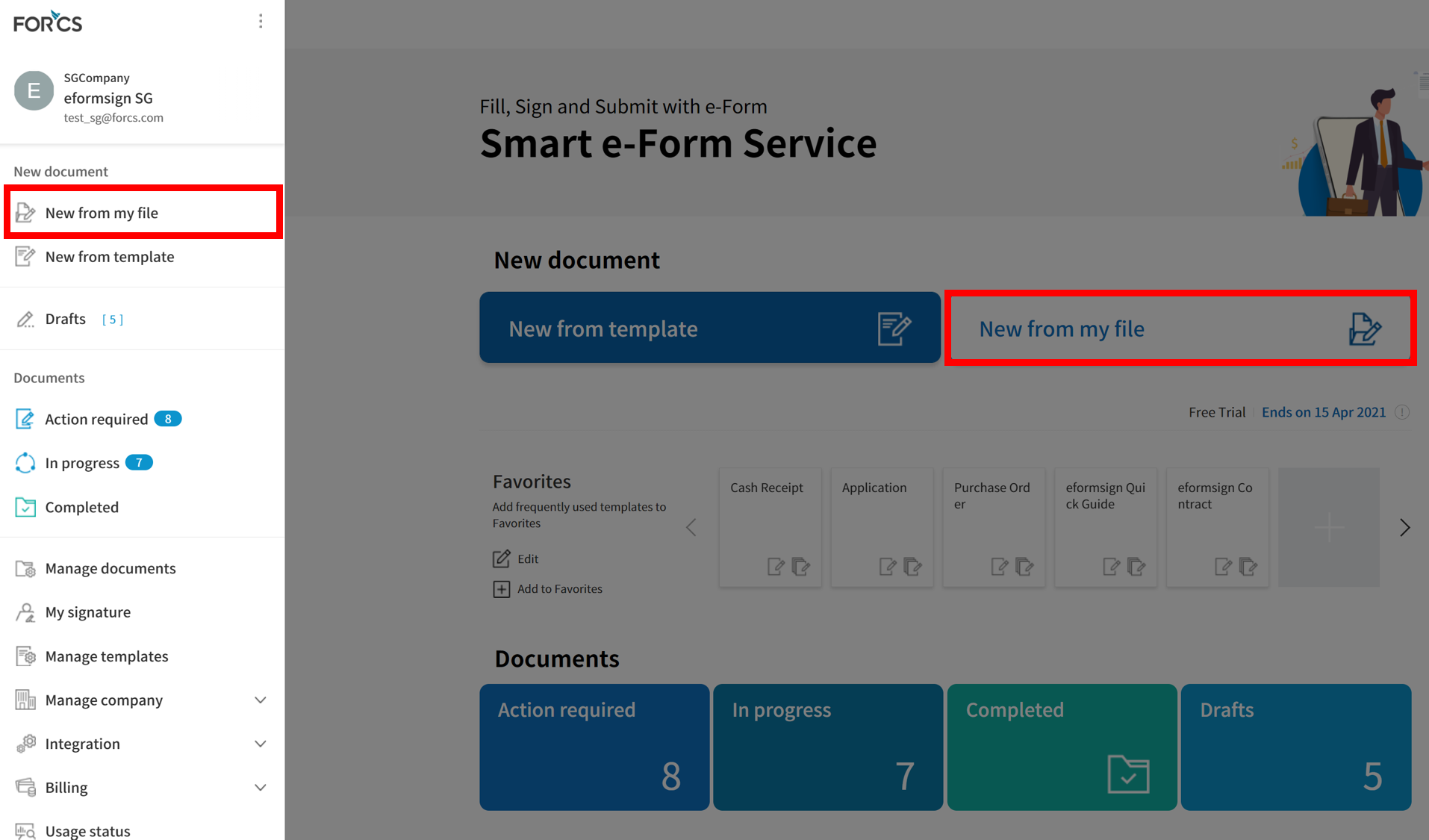The image size is (1429, 840).
Task: Click bulk-create icon on Purchase Order card
Action: [x=1025, y=567]
